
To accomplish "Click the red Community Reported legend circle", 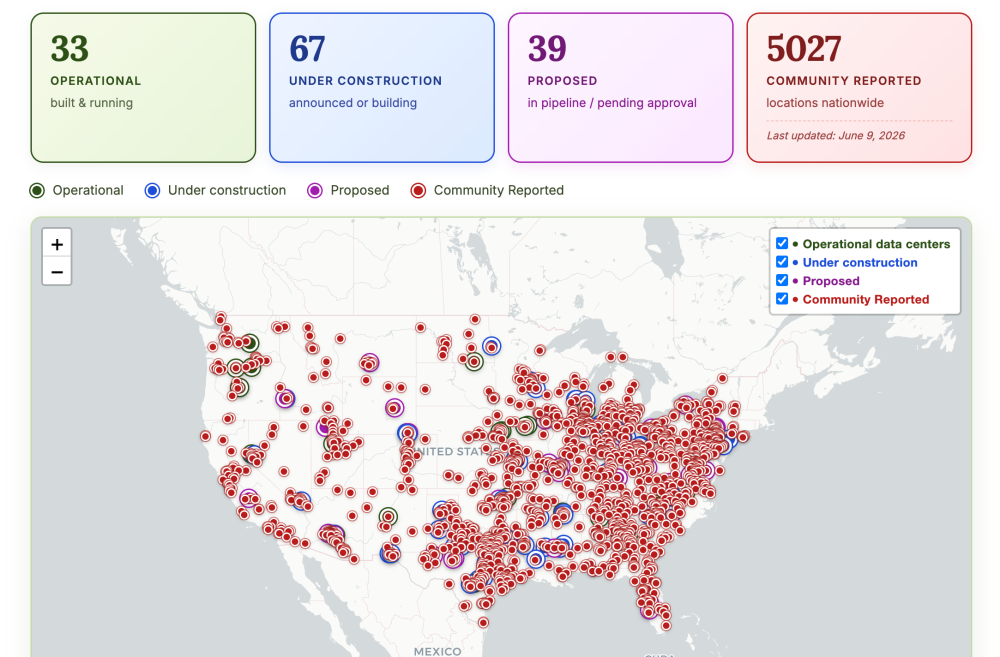I will 418,190.
